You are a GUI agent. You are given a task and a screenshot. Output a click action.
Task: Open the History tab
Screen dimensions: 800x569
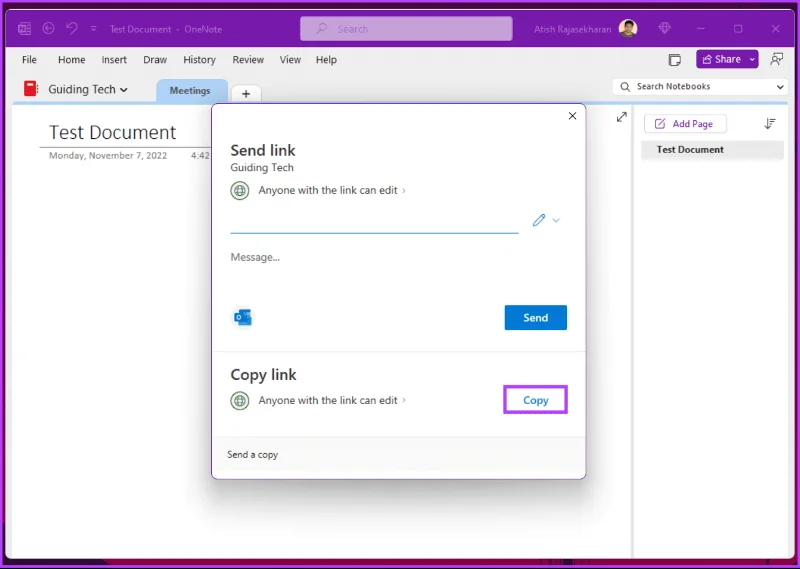click(x=199, y=60)
